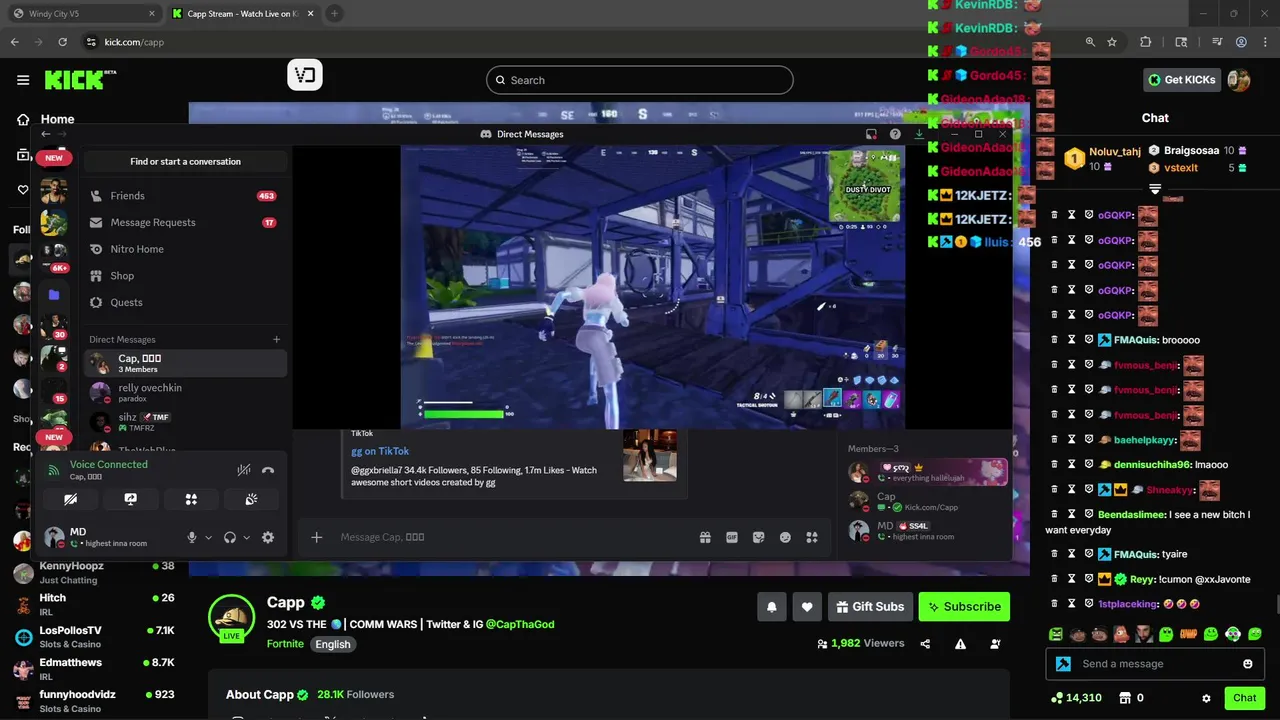This screenshot has width=1280, height=720.
Task: Open Friends in Discord sidebar
Action: pos(185,196)
